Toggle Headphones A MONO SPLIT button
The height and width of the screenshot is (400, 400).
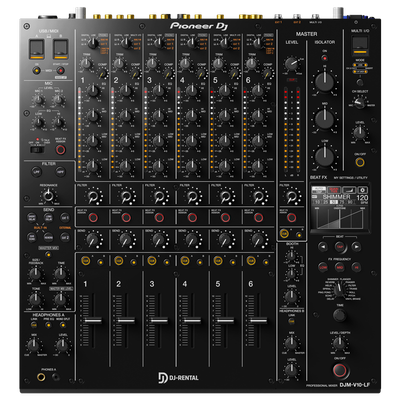point(63,324)
